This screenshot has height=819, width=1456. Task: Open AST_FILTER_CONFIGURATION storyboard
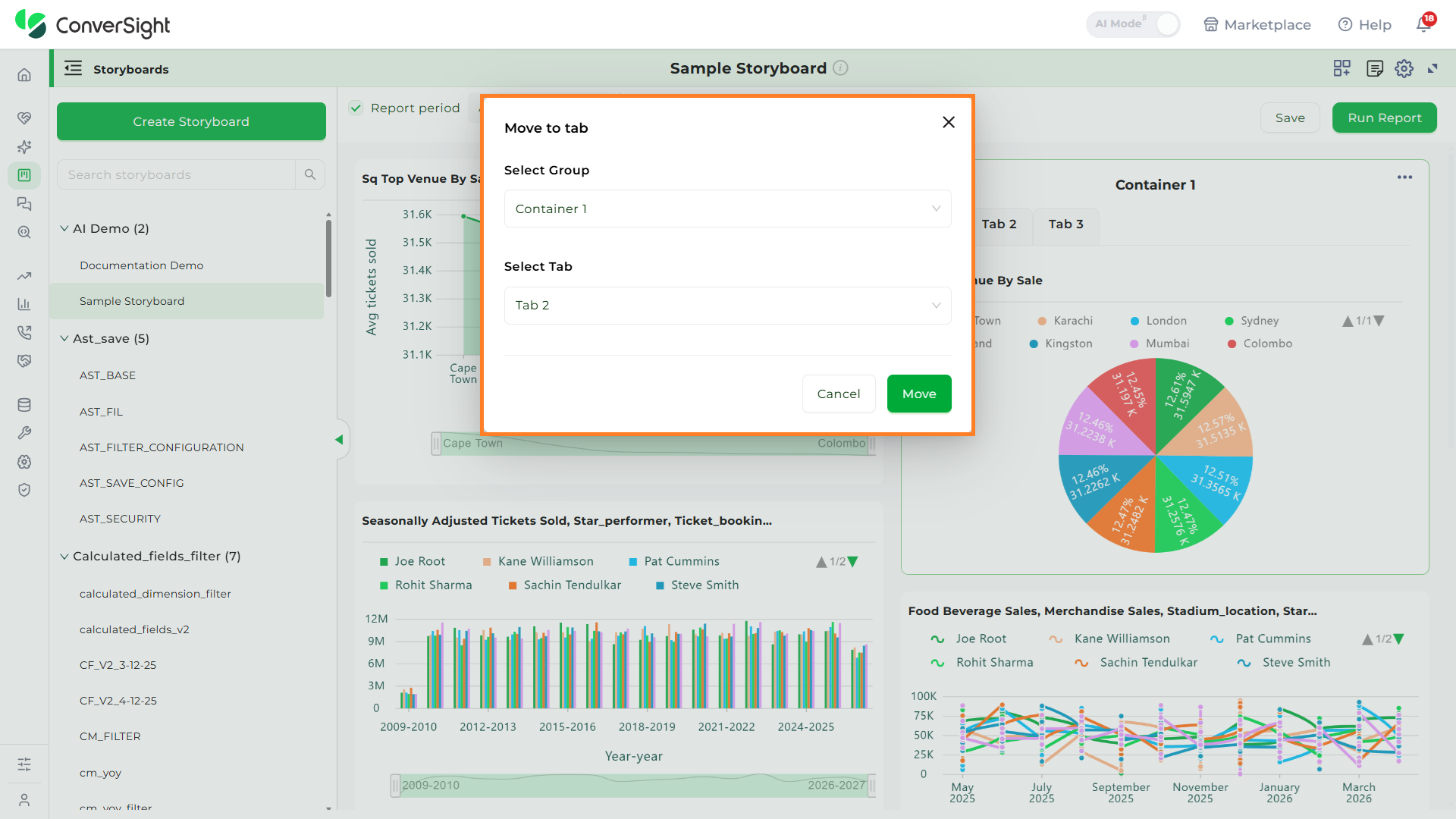[x=162, y=447]
